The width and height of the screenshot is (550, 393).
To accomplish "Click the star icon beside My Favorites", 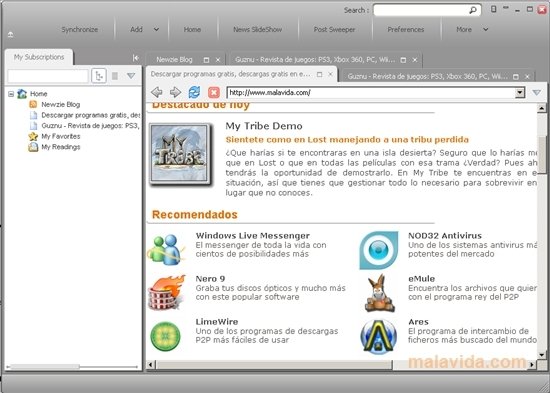I will [33, 136].
